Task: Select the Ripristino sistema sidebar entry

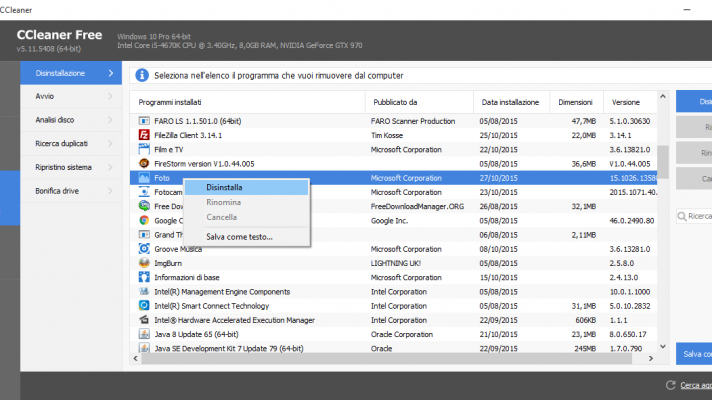Action: pos(70,167)
